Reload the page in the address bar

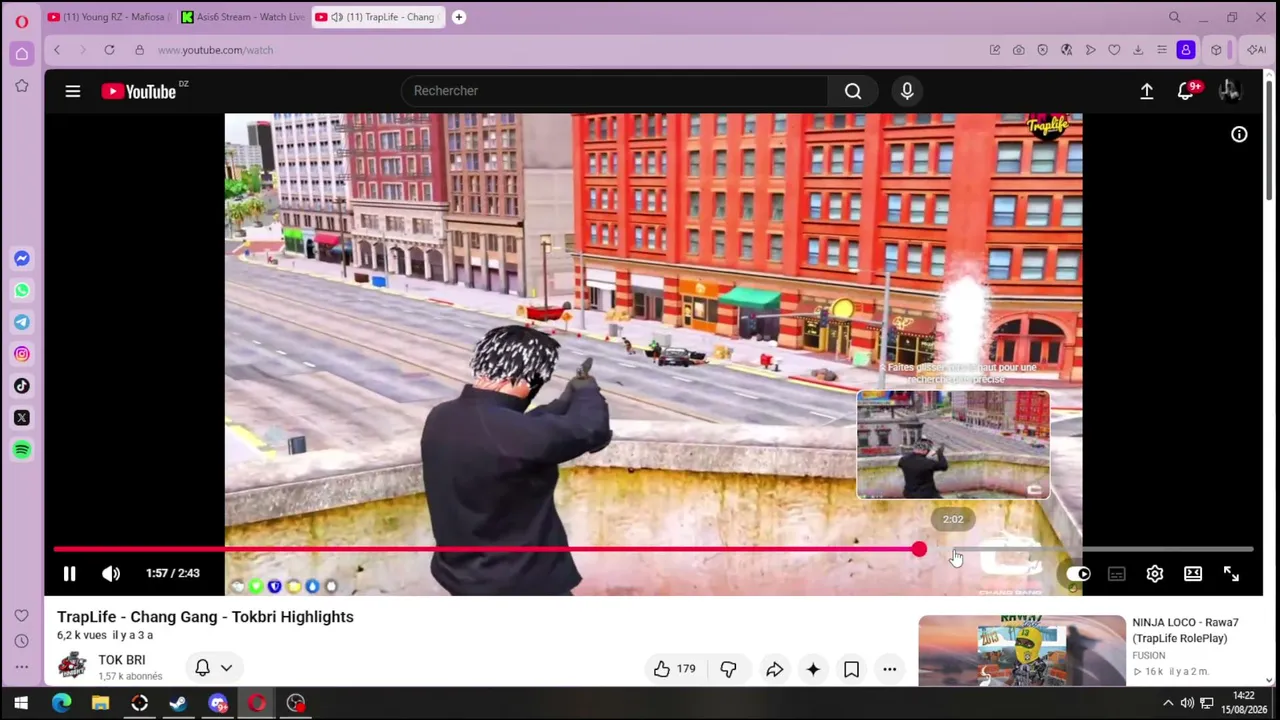[109, 50]
